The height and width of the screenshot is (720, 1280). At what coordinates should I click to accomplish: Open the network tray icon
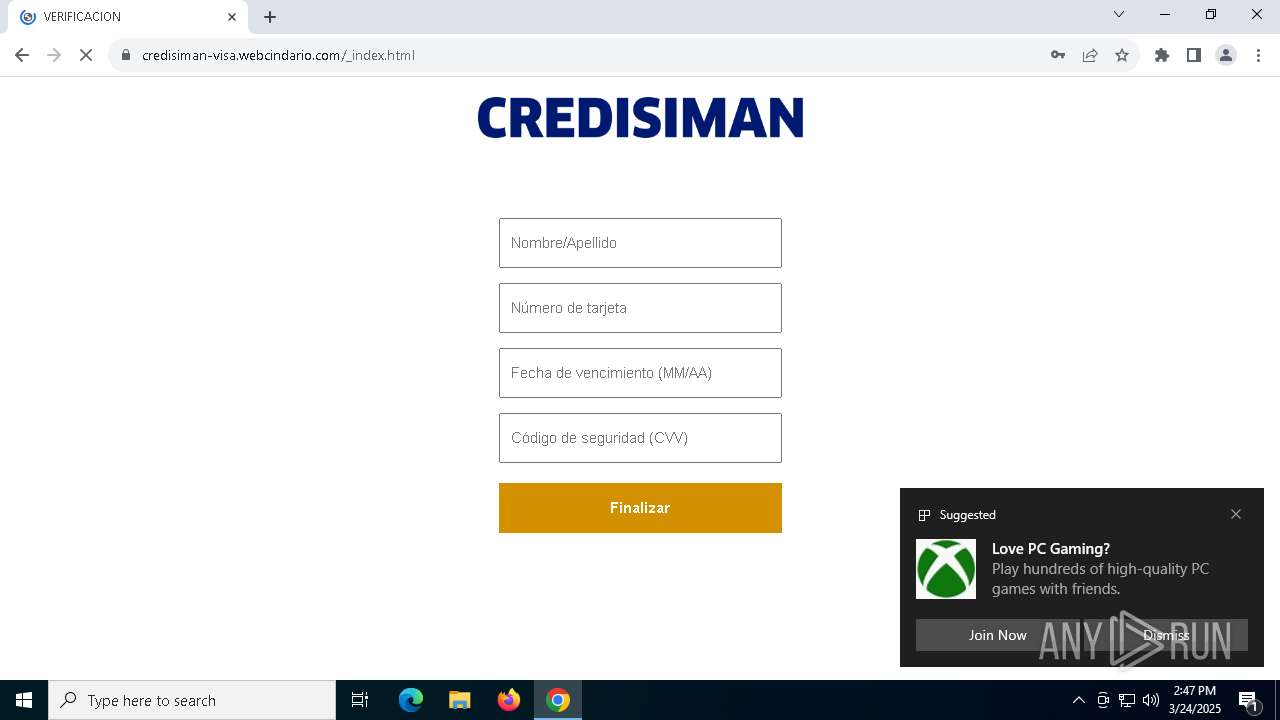pyautogui.click(x=1127, y=700)
